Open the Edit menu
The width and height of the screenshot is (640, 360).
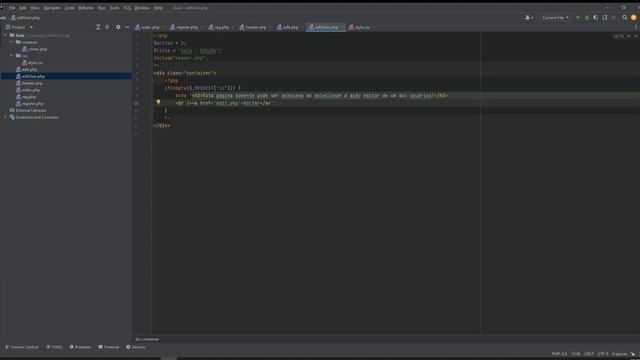point(23,8)
